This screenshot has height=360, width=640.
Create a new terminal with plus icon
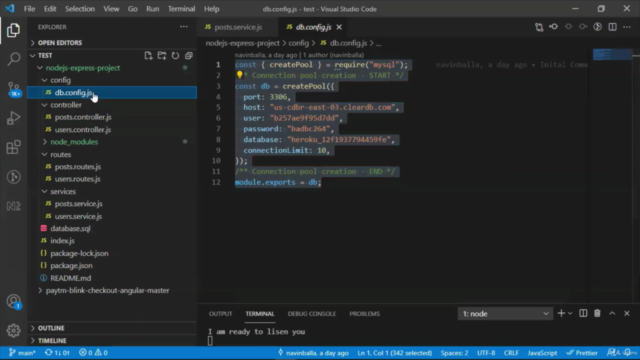point(561,313)
